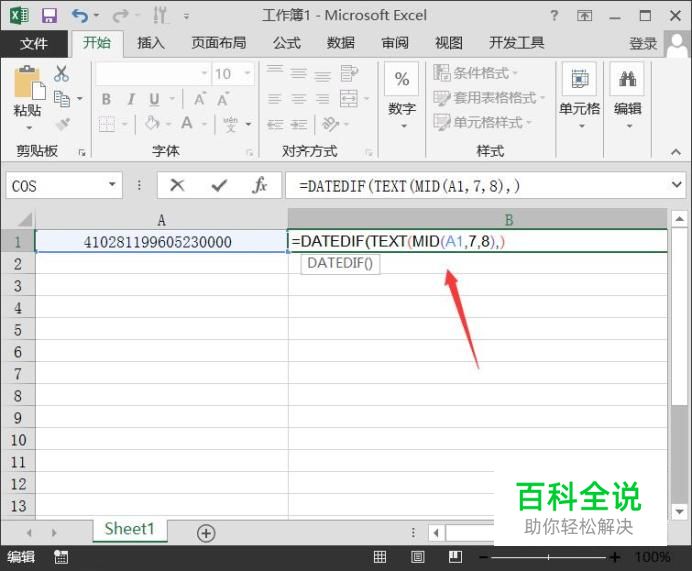Switch to Normal view in status bar
The height and width of the screenshot is (571, 692).
380,557
